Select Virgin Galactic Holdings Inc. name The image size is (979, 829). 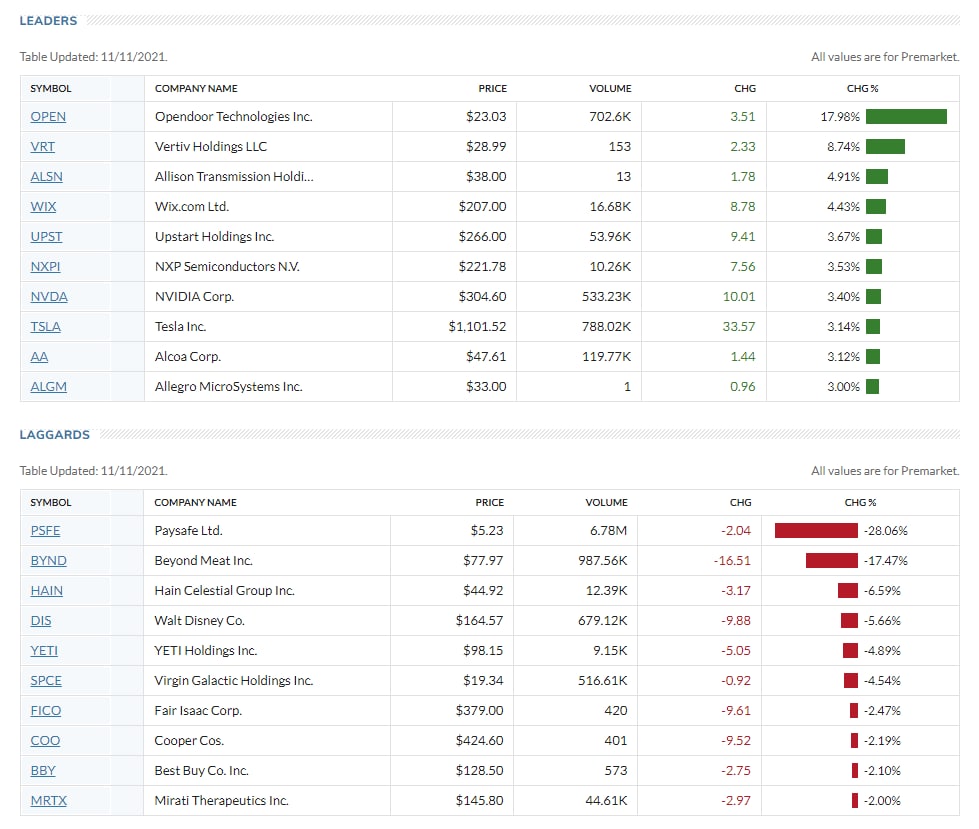pos(234,680)
